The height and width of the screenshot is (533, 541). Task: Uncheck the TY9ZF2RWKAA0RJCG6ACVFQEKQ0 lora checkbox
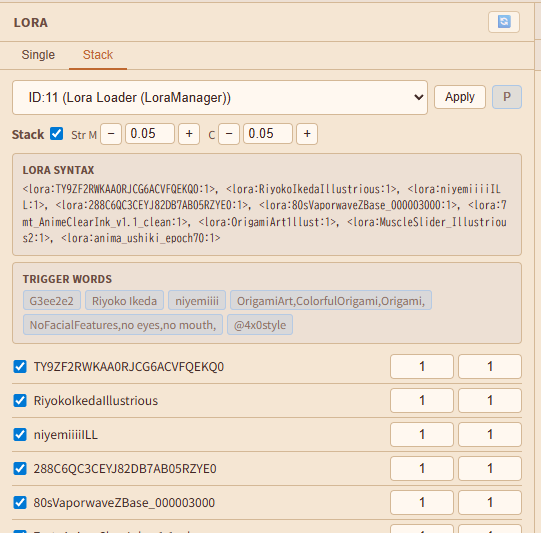20,366
